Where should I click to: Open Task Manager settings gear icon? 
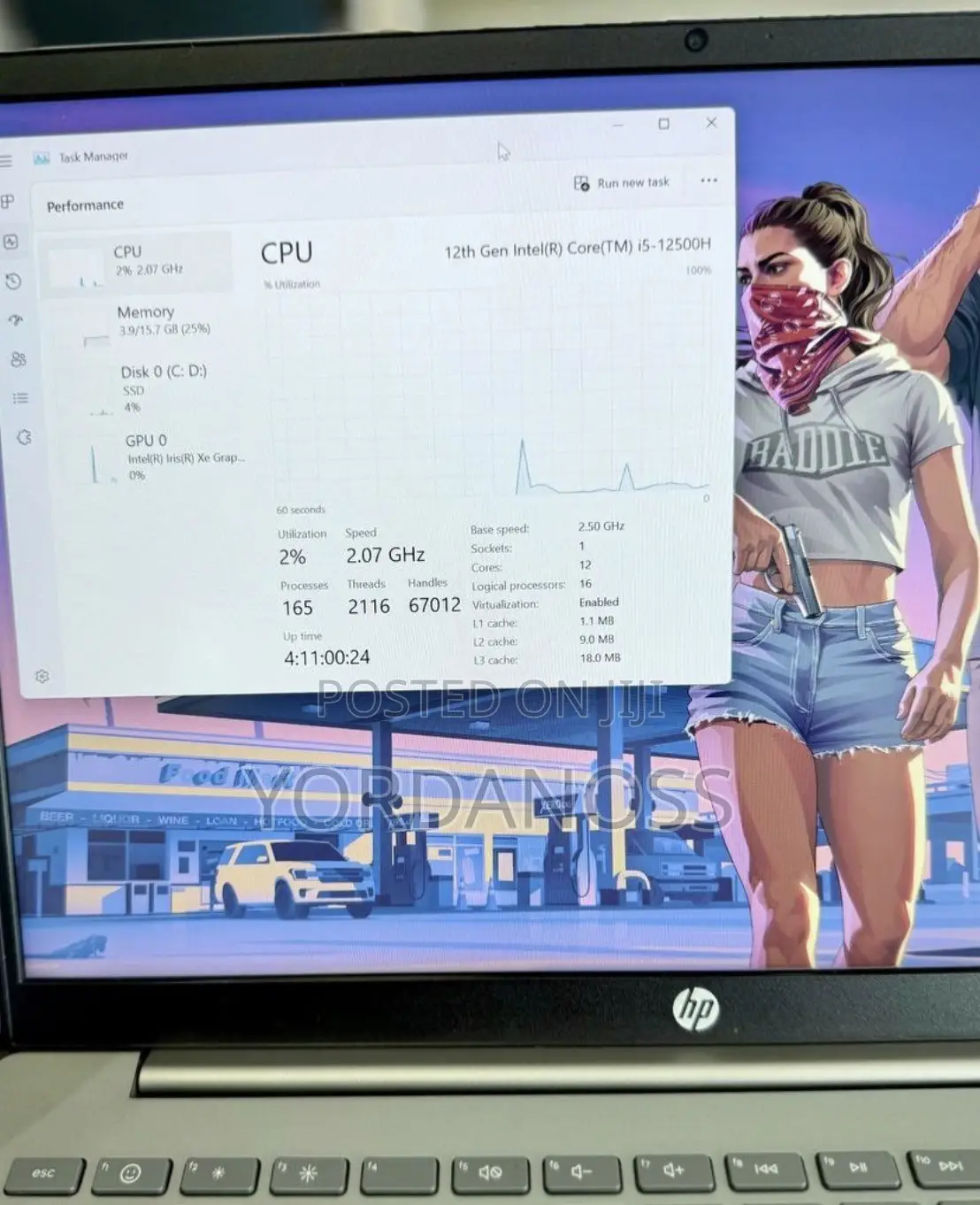tap(42, 676)
